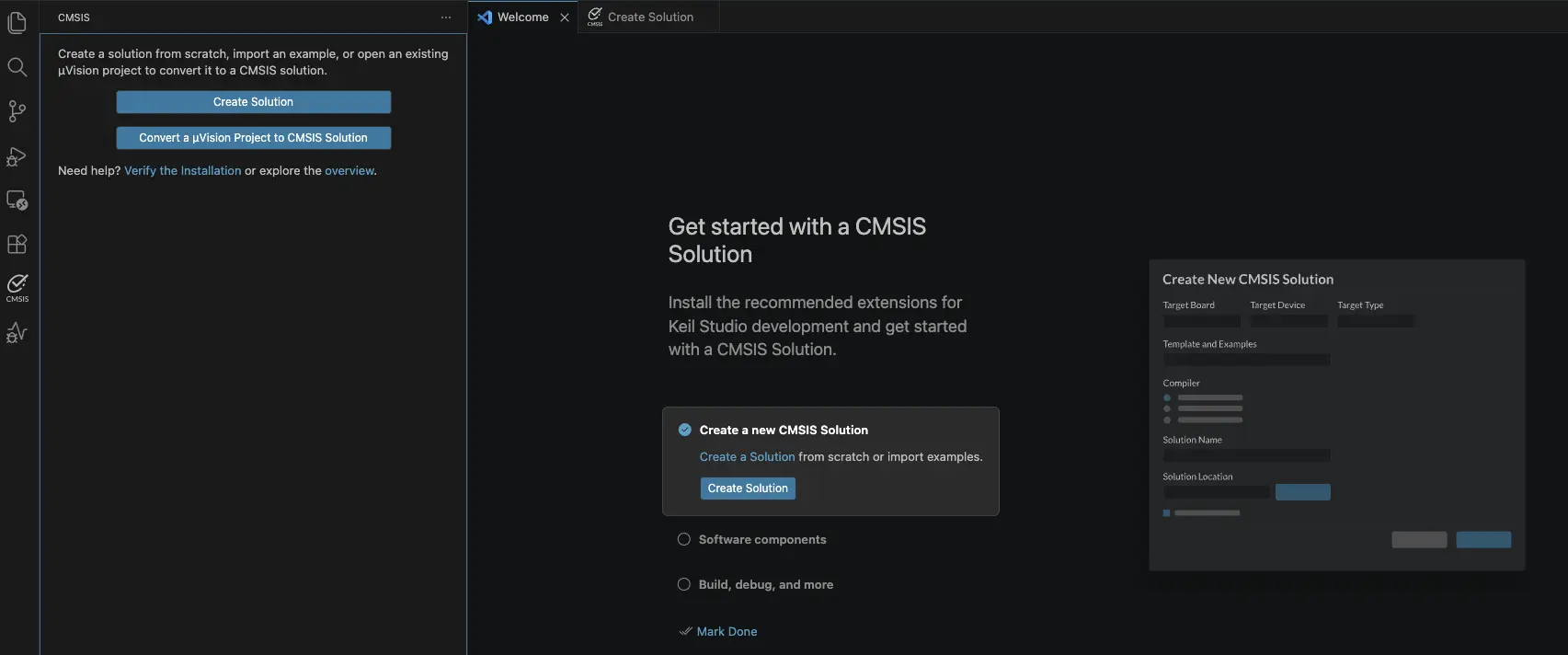Open the CMSIS panel more actions ellipsis
The height and width of the screenshot is (655, 1568).
tap(446, 17)
